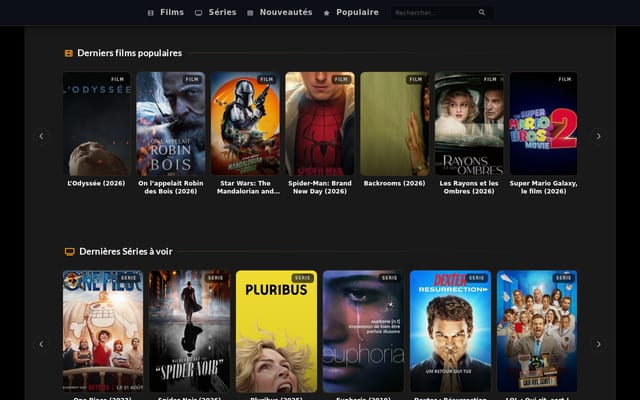Click title On l'appelait Robin des Bois (2026)
This screenshot has width=640, height=400.
pos(171,187)
